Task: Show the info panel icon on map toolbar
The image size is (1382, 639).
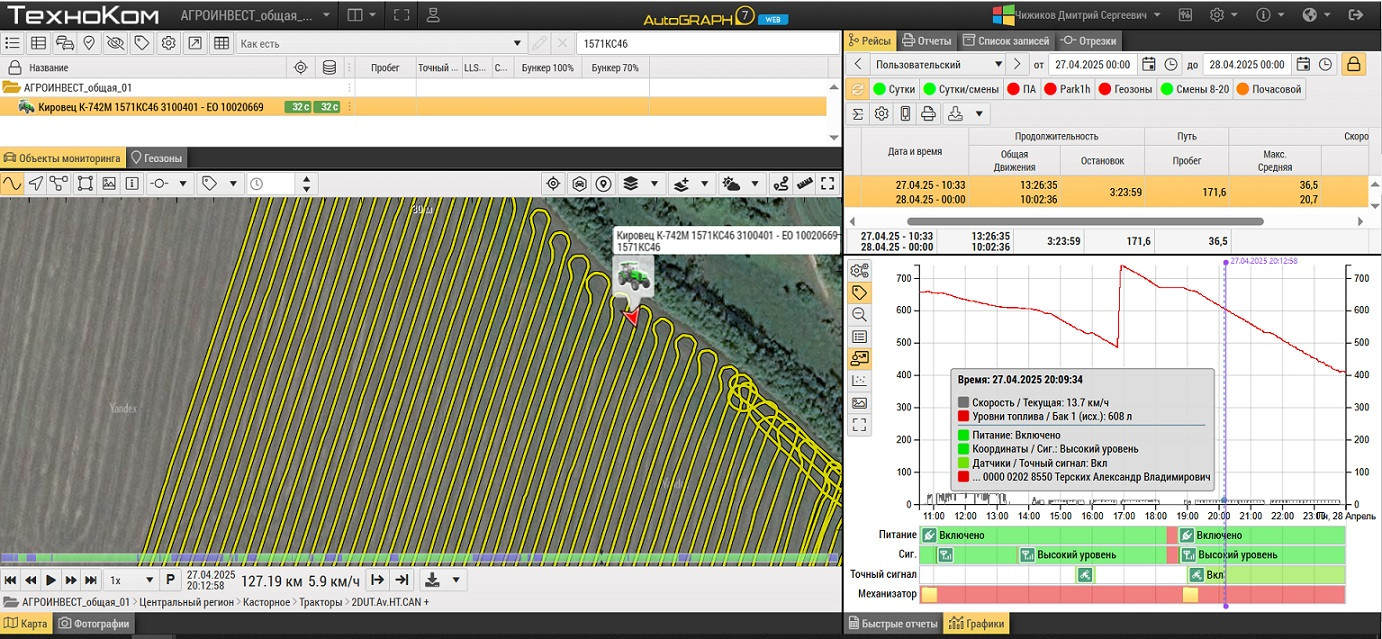Action: pos(132,184)
